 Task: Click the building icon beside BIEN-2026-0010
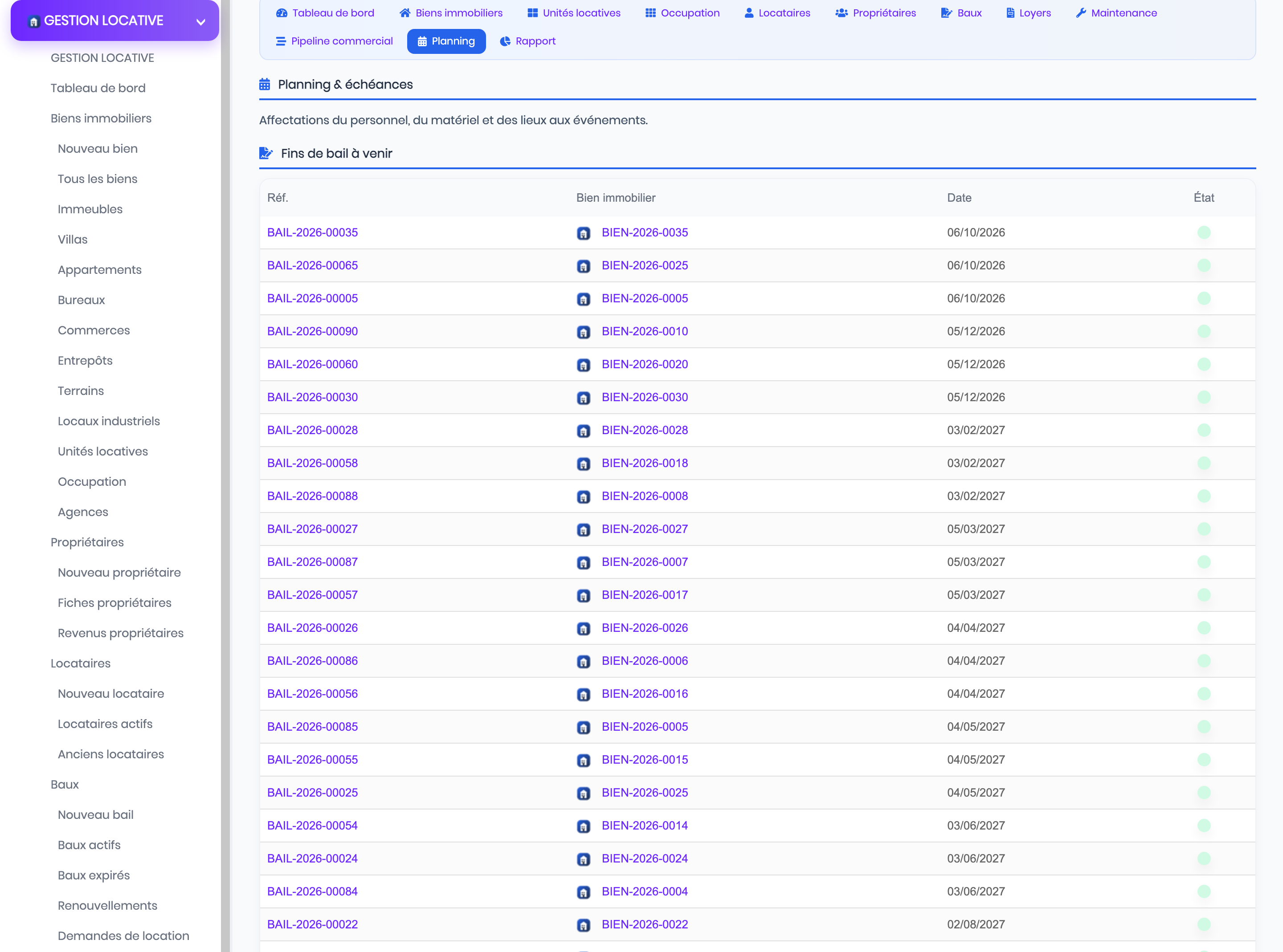583,333
